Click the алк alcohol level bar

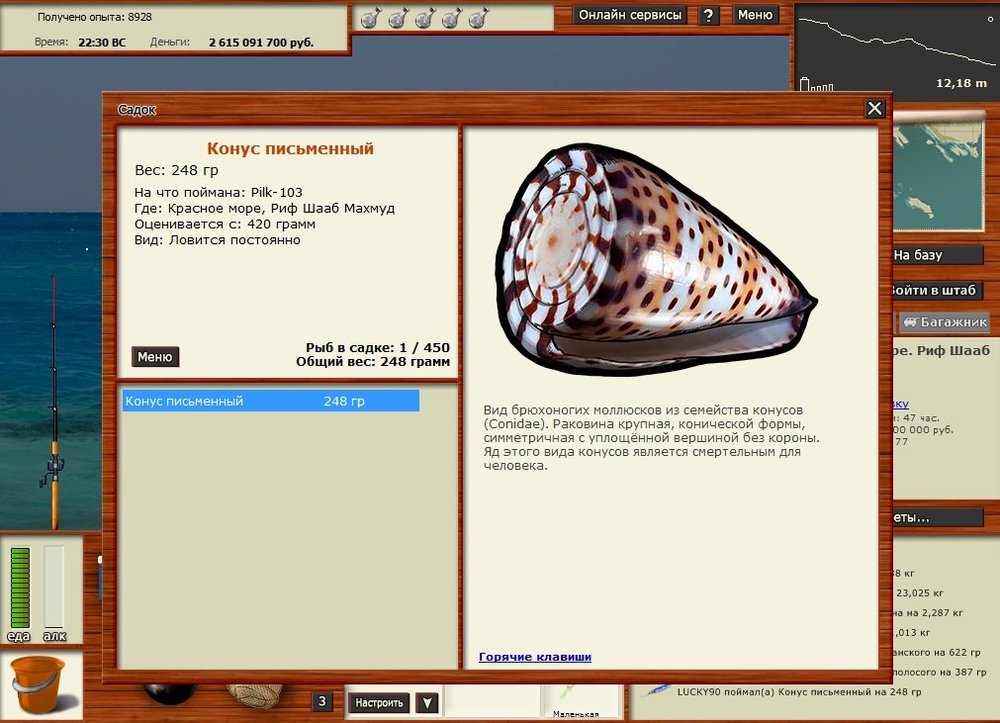[x=54, y=587]
